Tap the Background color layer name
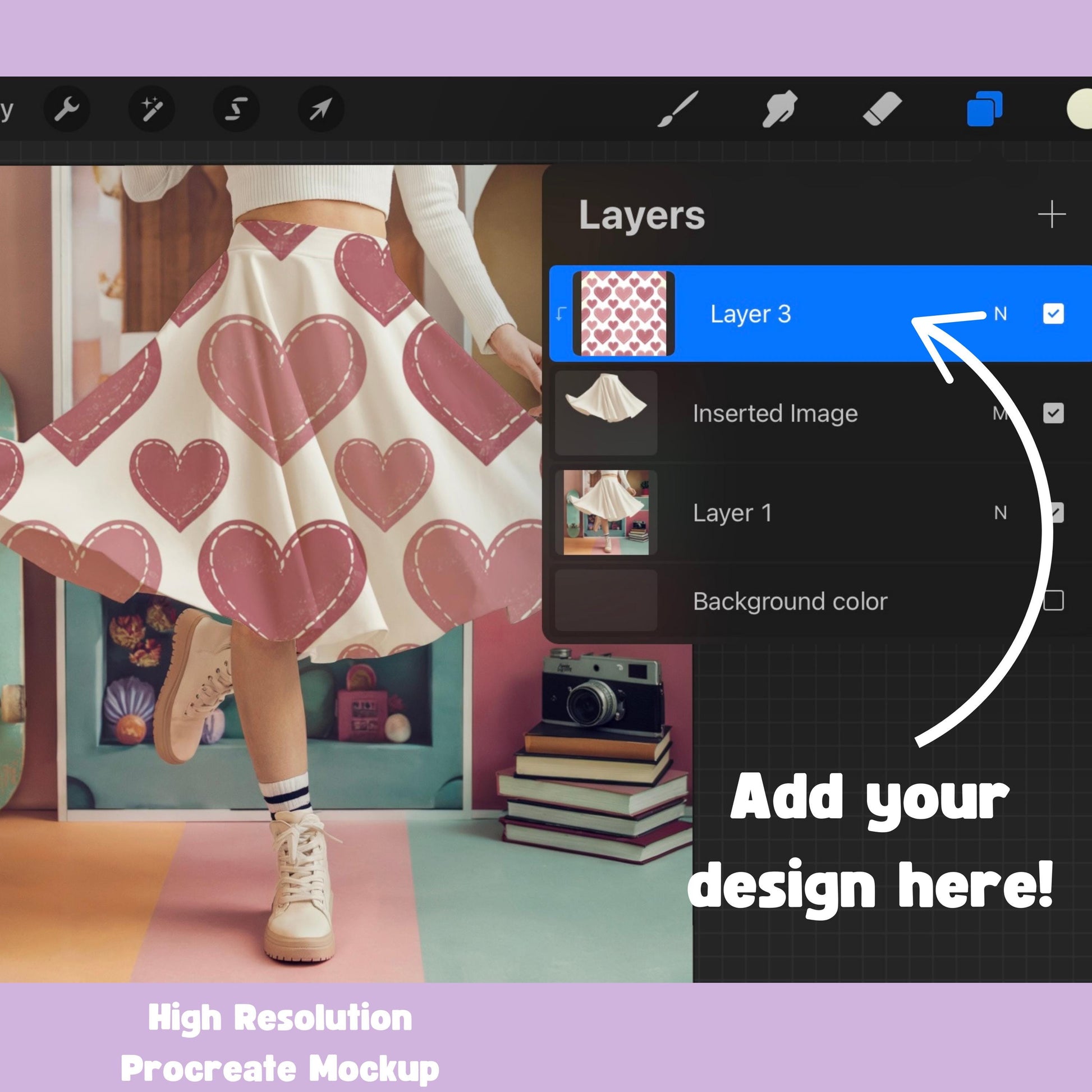The width and height of the screenshot is (1092, 1092). 790,602
